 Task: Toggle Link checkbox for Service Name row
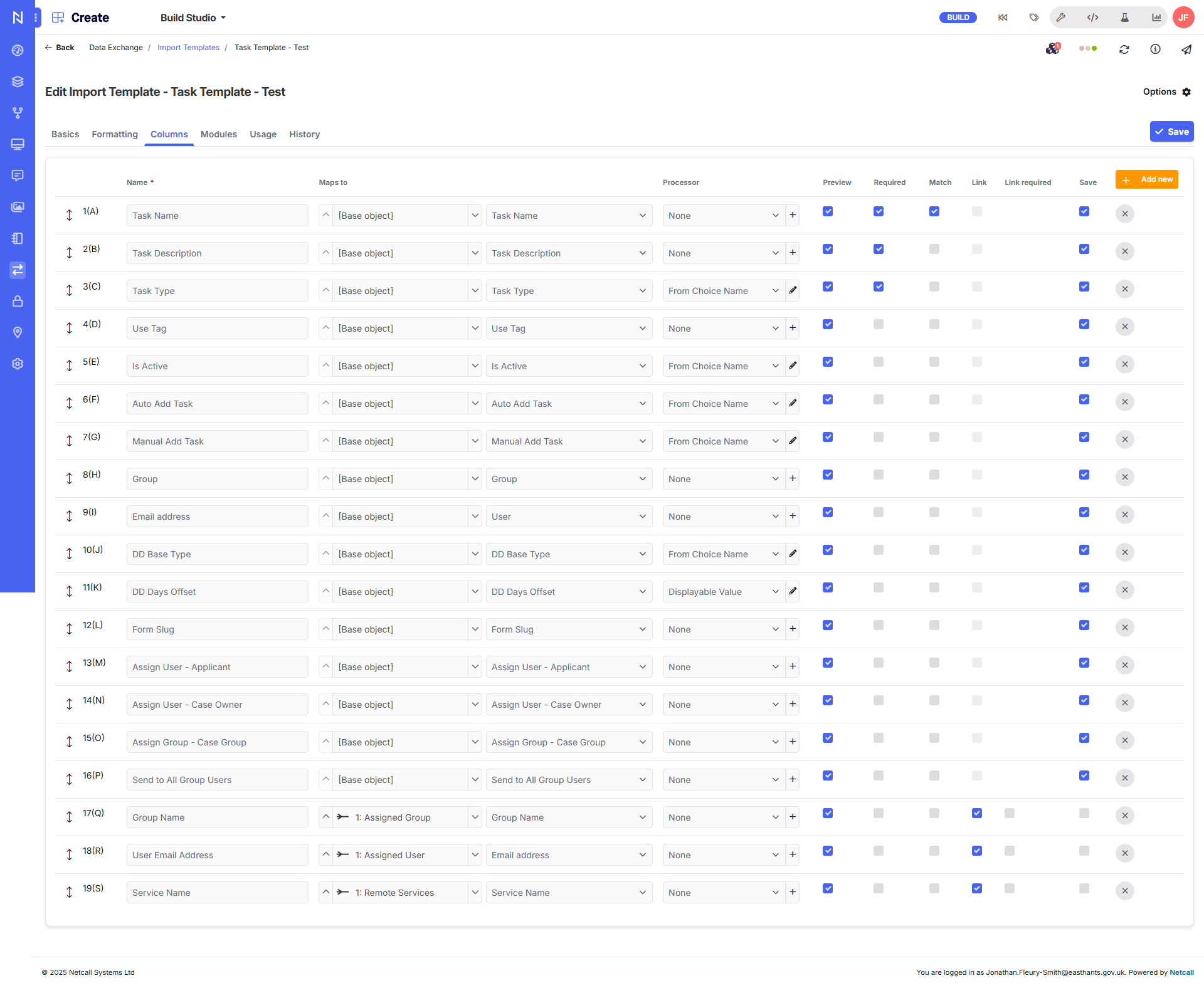tap(976, 888)
